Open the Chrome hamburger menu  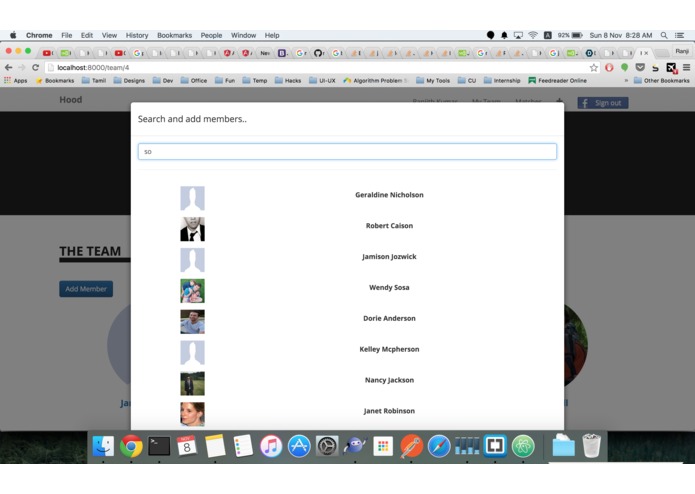[x=686, y=67]
